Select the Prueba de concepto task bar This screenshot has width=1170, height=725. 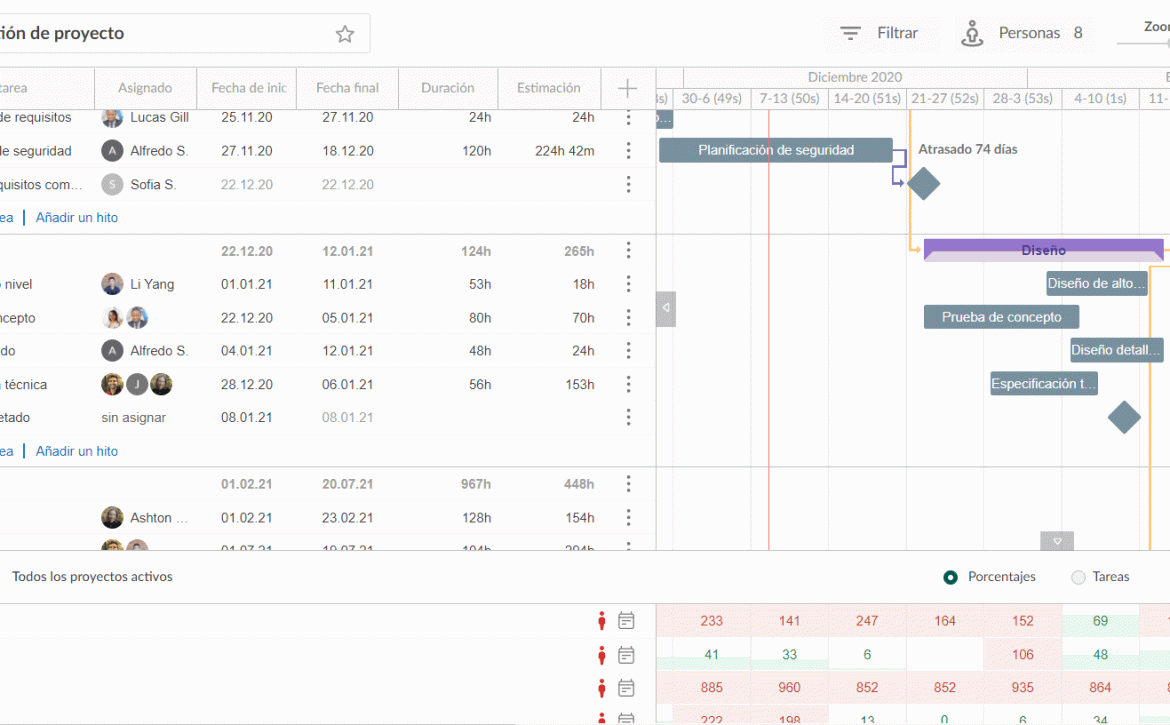coord(1001,317)
